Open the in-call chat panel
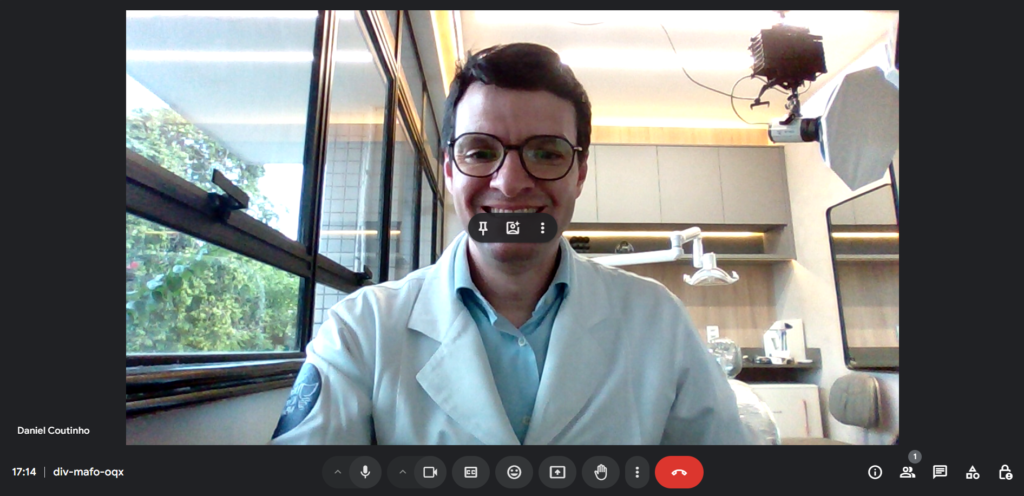The width and height of the screenshot is (1024, 496). 940,472
